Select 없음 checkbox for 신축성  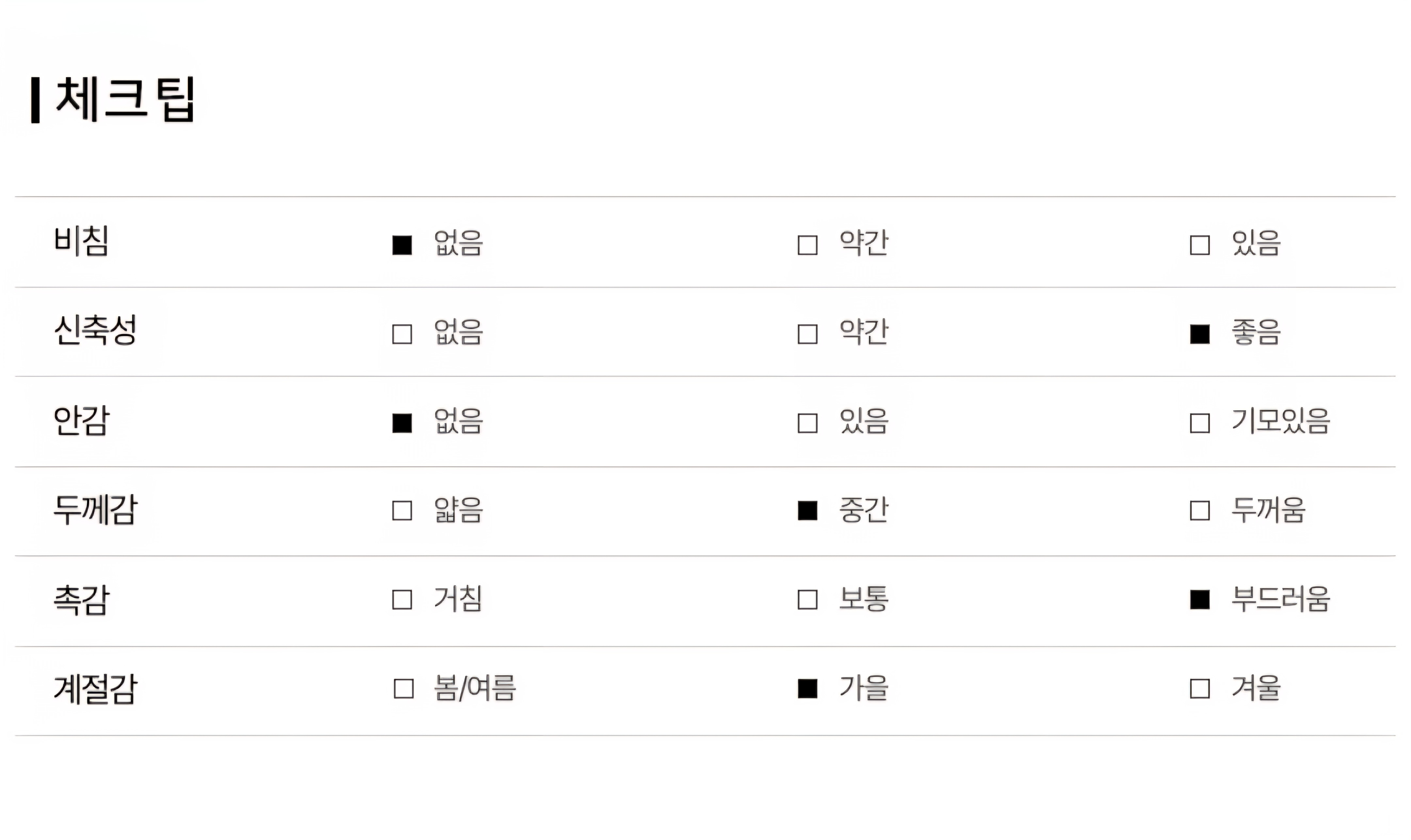click(x=402, y=334)
